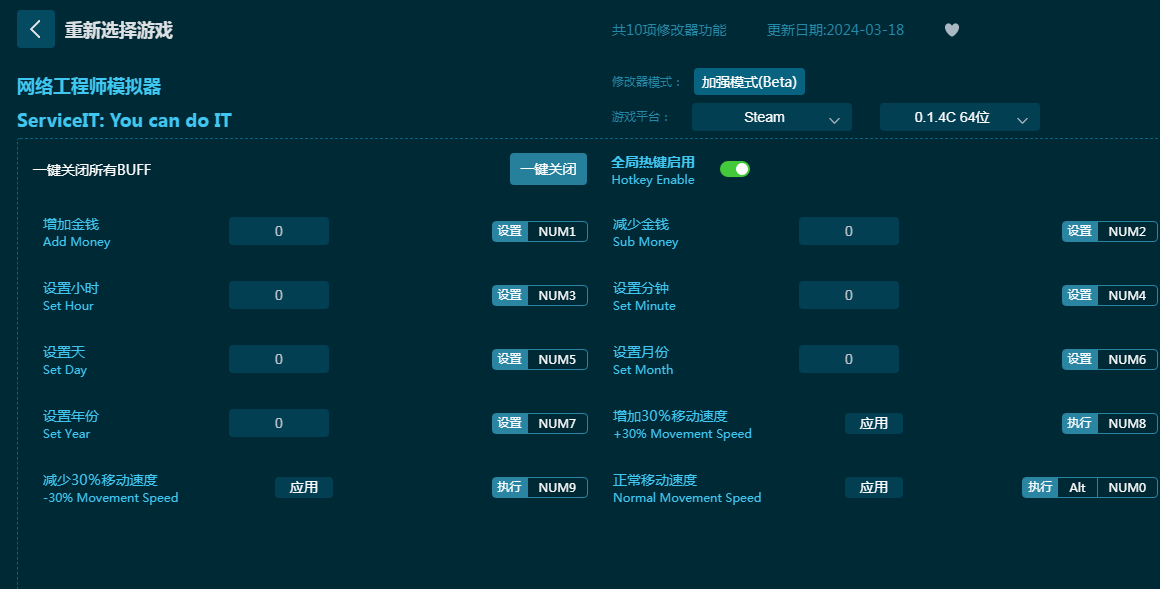Click the back arrow icon
Screen dimensions: 1160x589
pos(36,30)
